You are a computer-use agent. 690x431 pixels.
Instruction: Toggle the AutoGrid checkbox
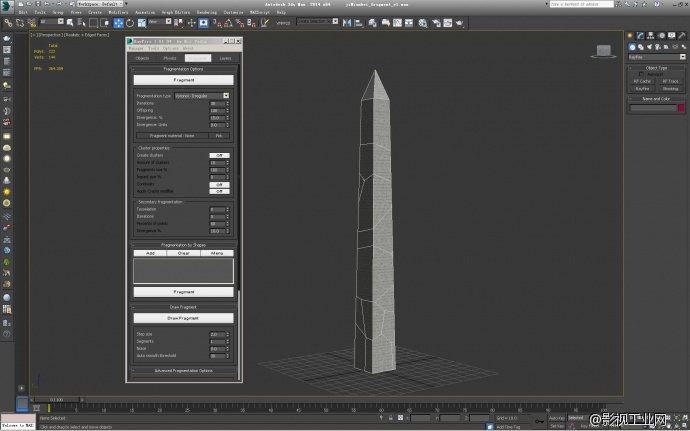641,74
